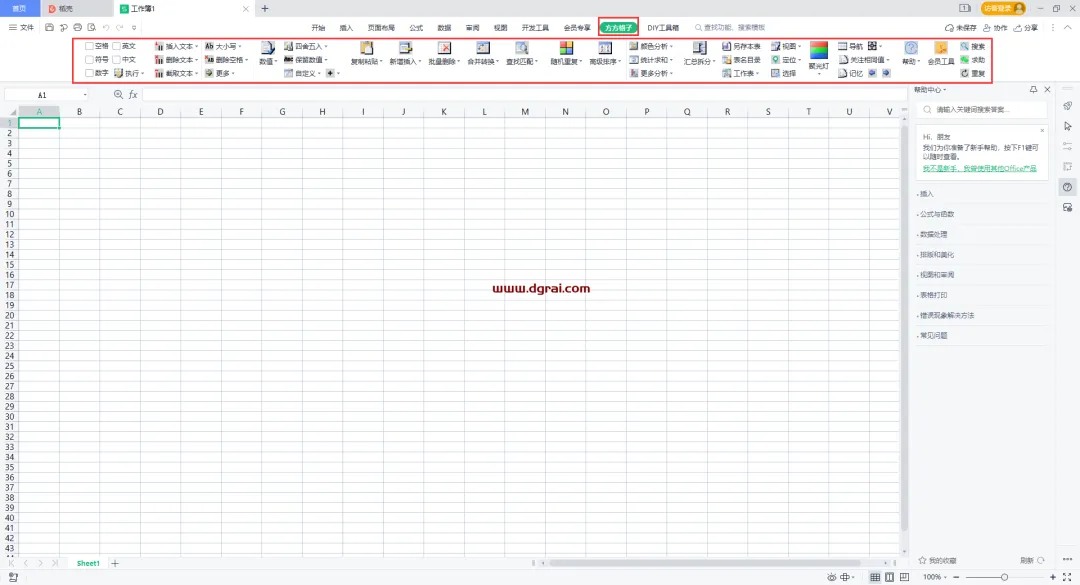Open the 截取文本 (extract text) dropdown

(176, 73)
